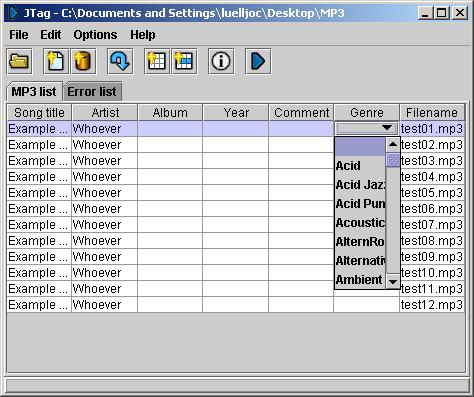474x397 pixels.
Task: Click the test03.mp3 filename cell
Action: pos(432,161)
